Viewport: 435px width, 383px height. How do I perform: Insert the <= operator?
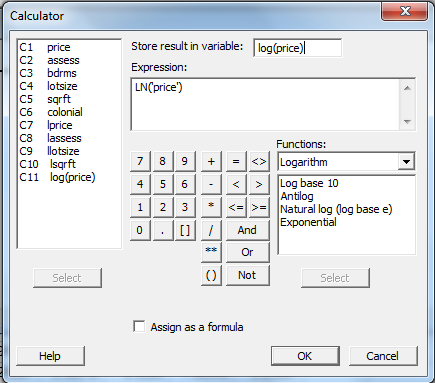tap(236, 207)
